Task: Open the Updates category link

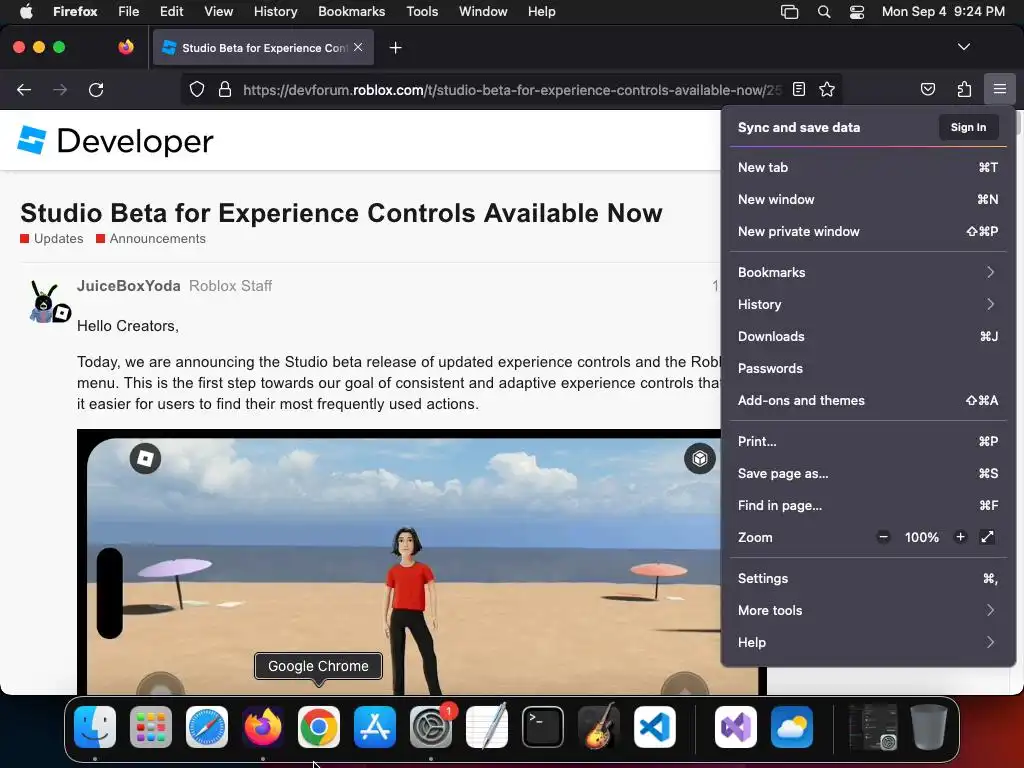Action: click(x=52, y=238)
